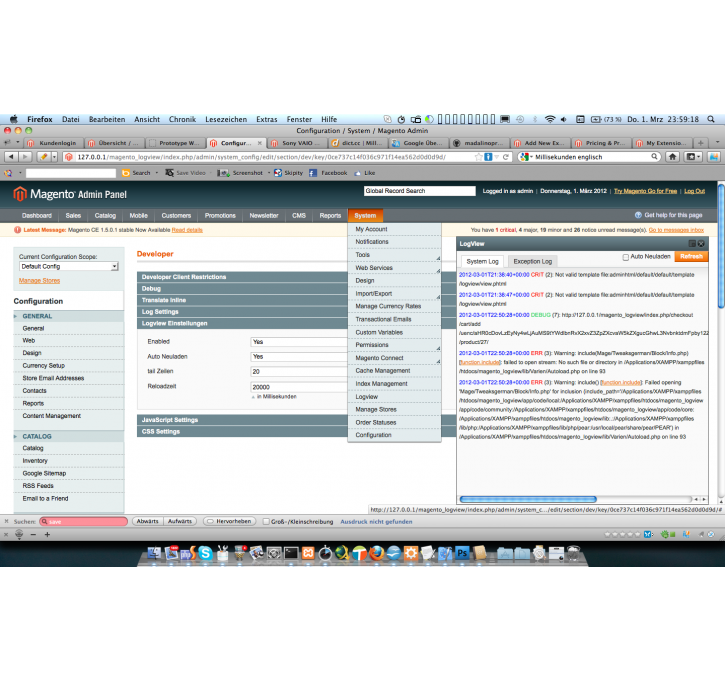
Task: Click the blue info icon in address bar
Action: point(488,157)
